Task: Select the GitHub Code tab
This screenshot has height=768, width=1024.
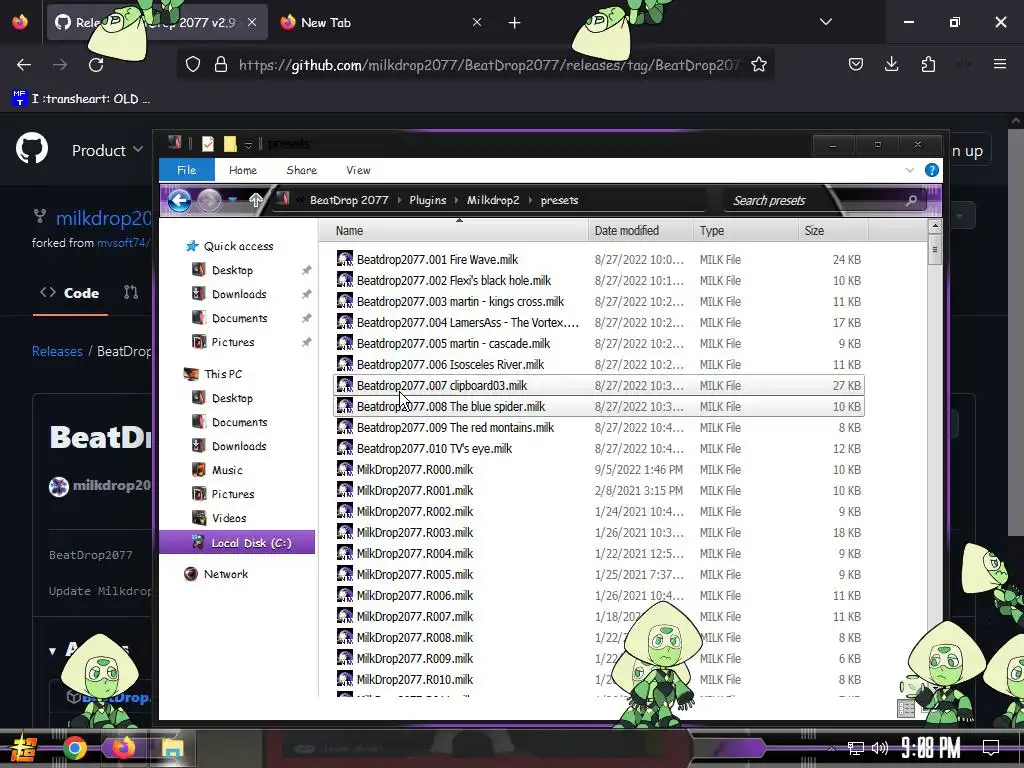Action: (x=71, y=293)
